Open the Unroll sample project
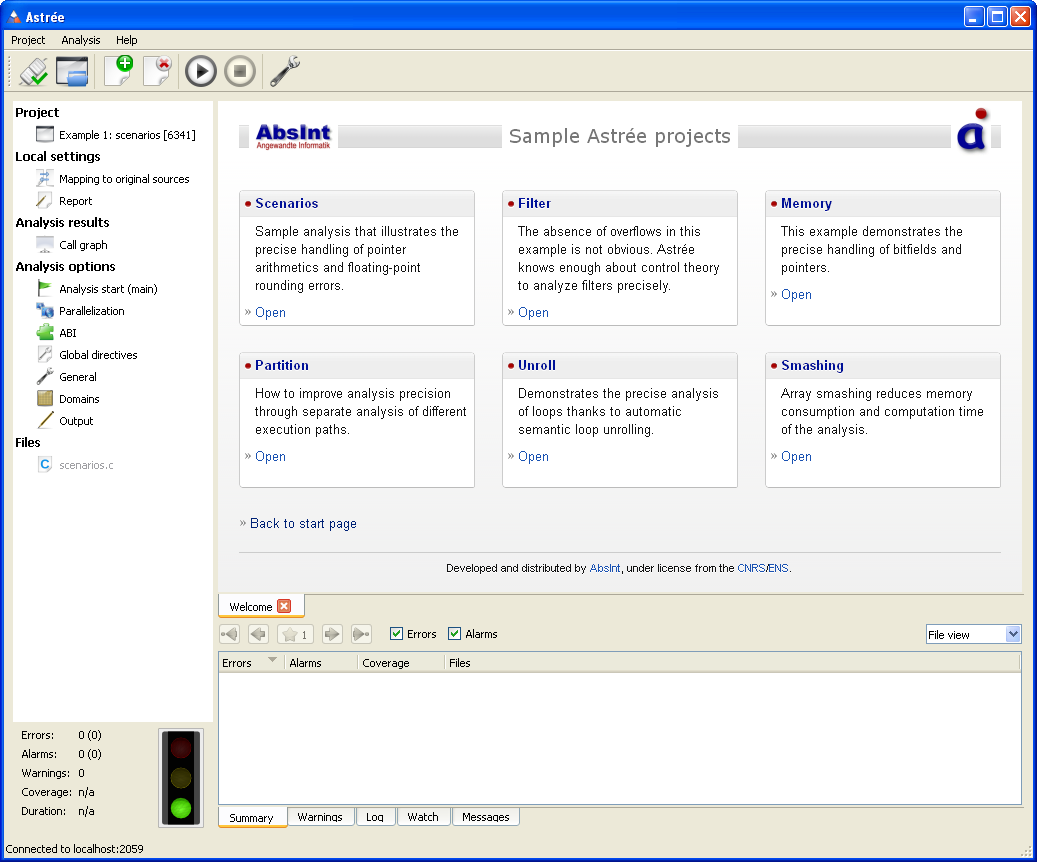This screenshot has width=1037, height=862. click(533, 456)
